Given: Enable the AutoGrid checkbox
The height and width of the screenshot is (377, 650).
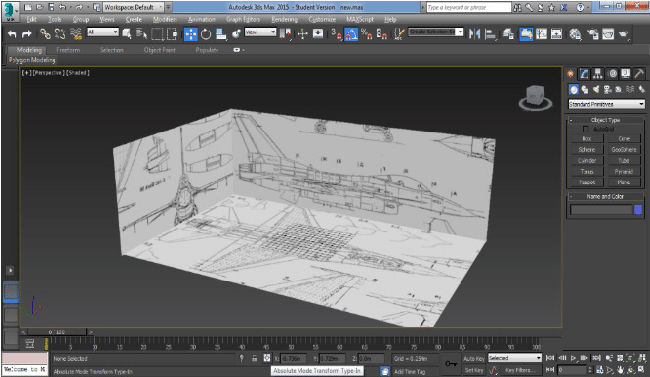Looking at the screenshot, I should pos(585,129).
